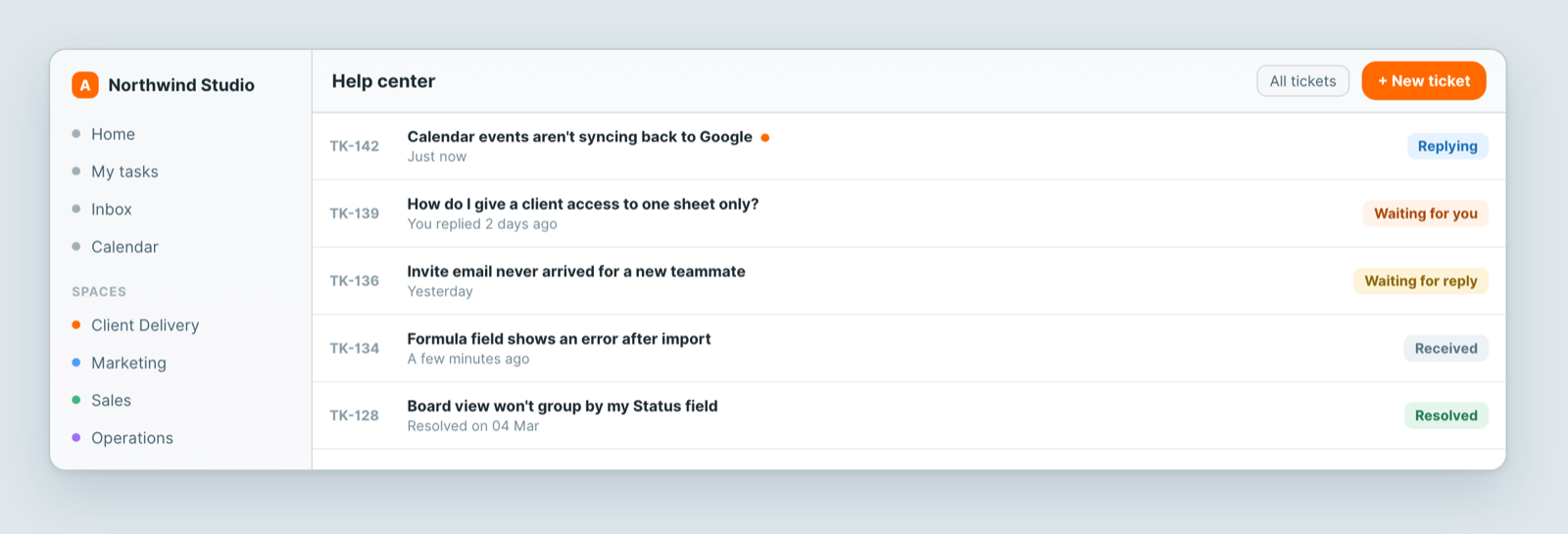Click the blue dot beside Marketing
Image resolution: width=1568 pixels, height=534 pixels.
[x=76, y=363]
